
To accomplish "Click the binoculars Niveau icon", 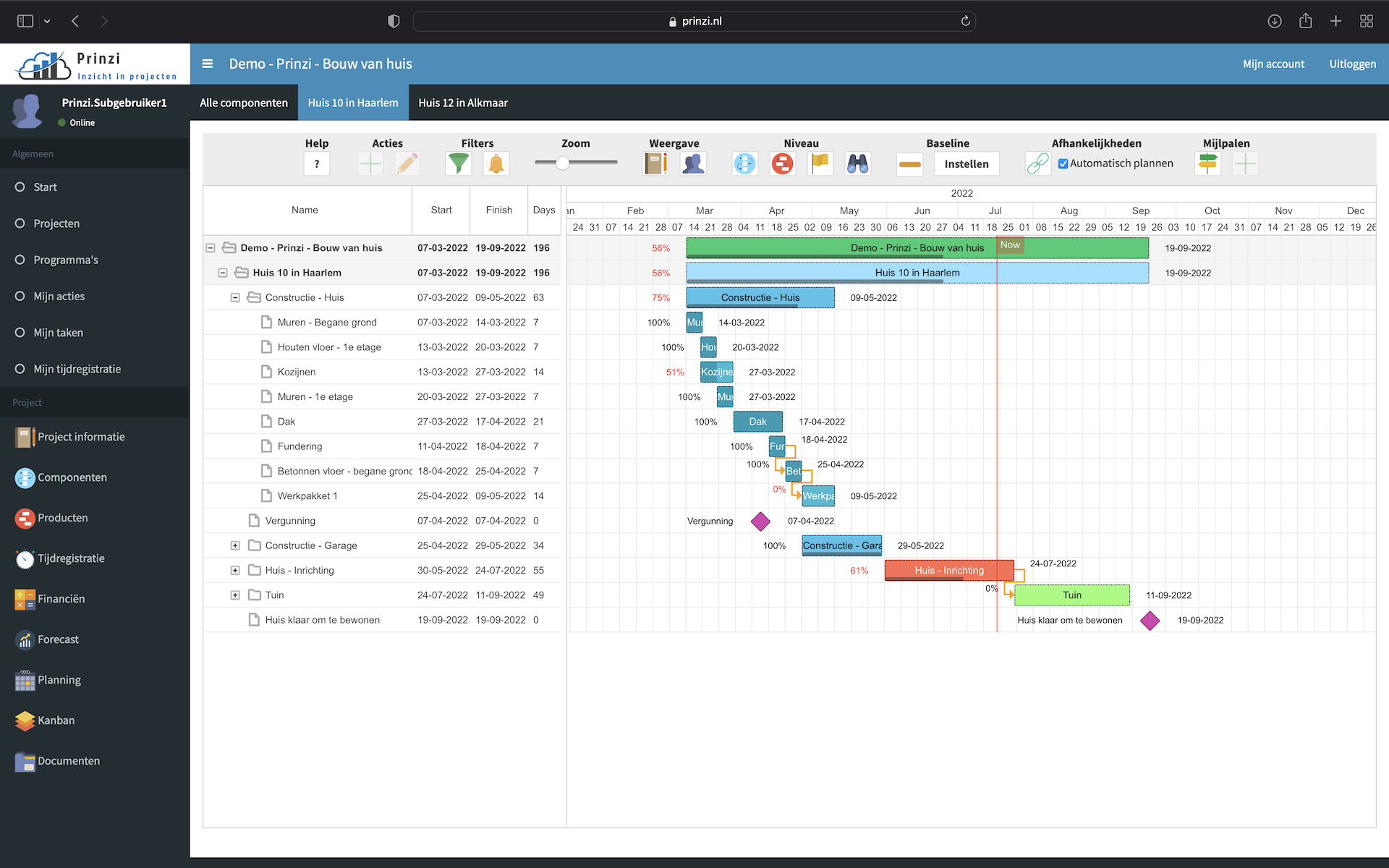I will 858,164.
